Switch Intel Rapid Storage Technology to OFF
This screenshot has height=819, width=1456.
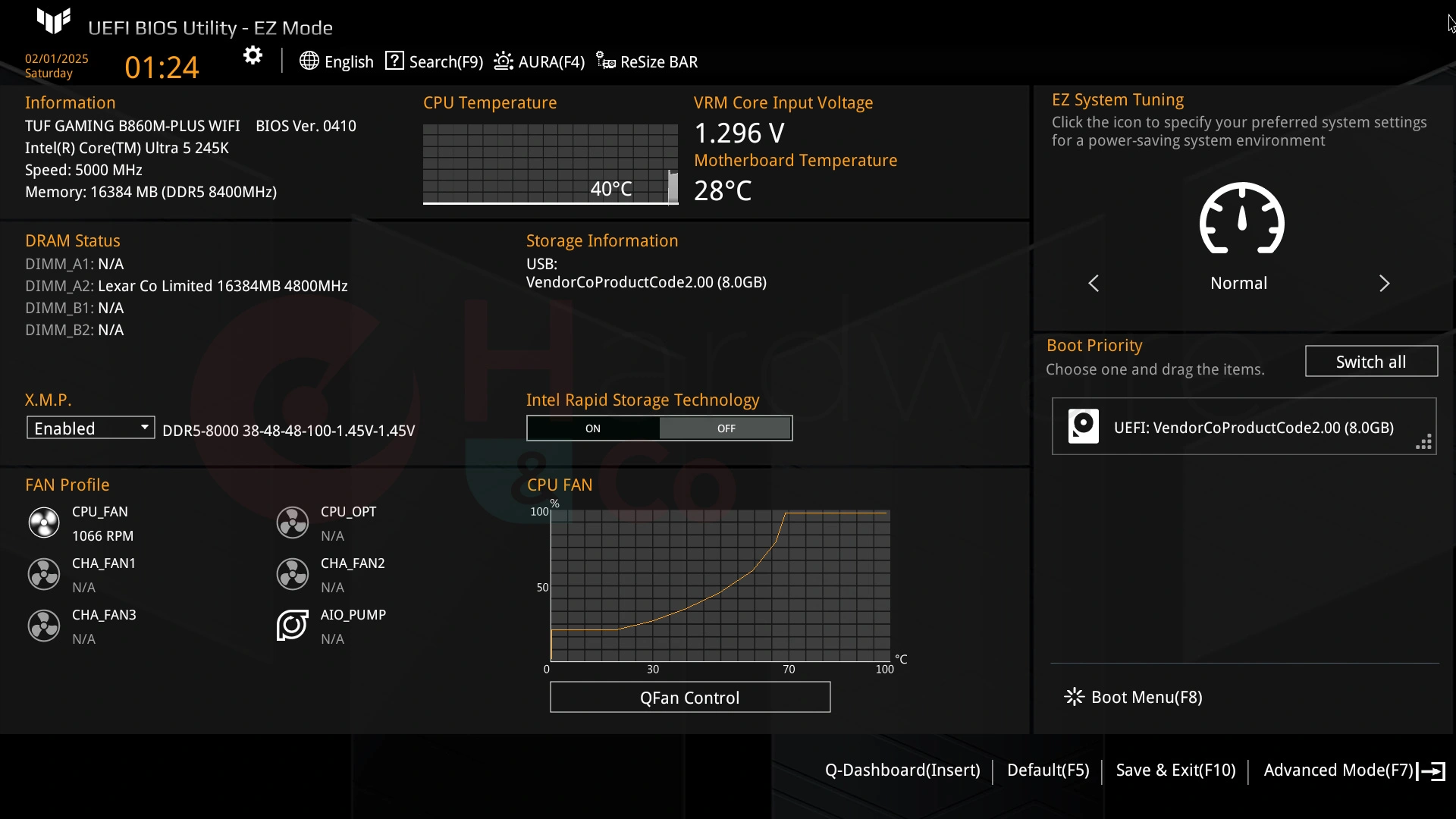coord(726,428)
